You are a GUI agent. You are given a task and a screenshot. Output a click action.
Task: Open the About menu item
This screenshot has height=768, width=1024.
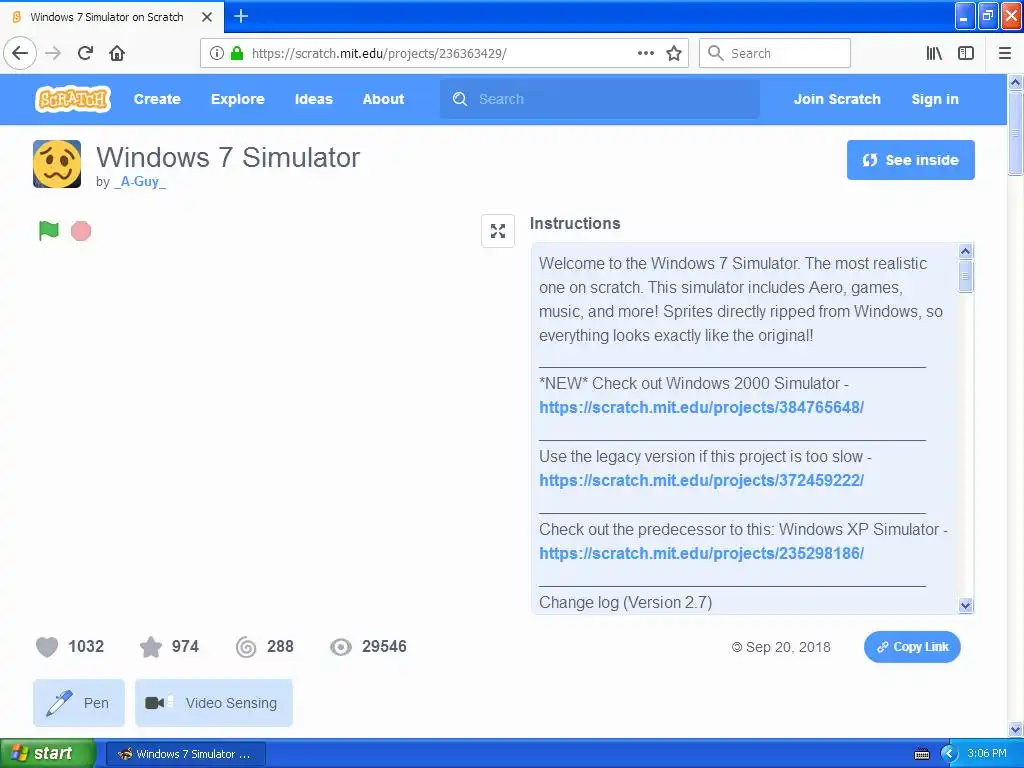point(383,99)
